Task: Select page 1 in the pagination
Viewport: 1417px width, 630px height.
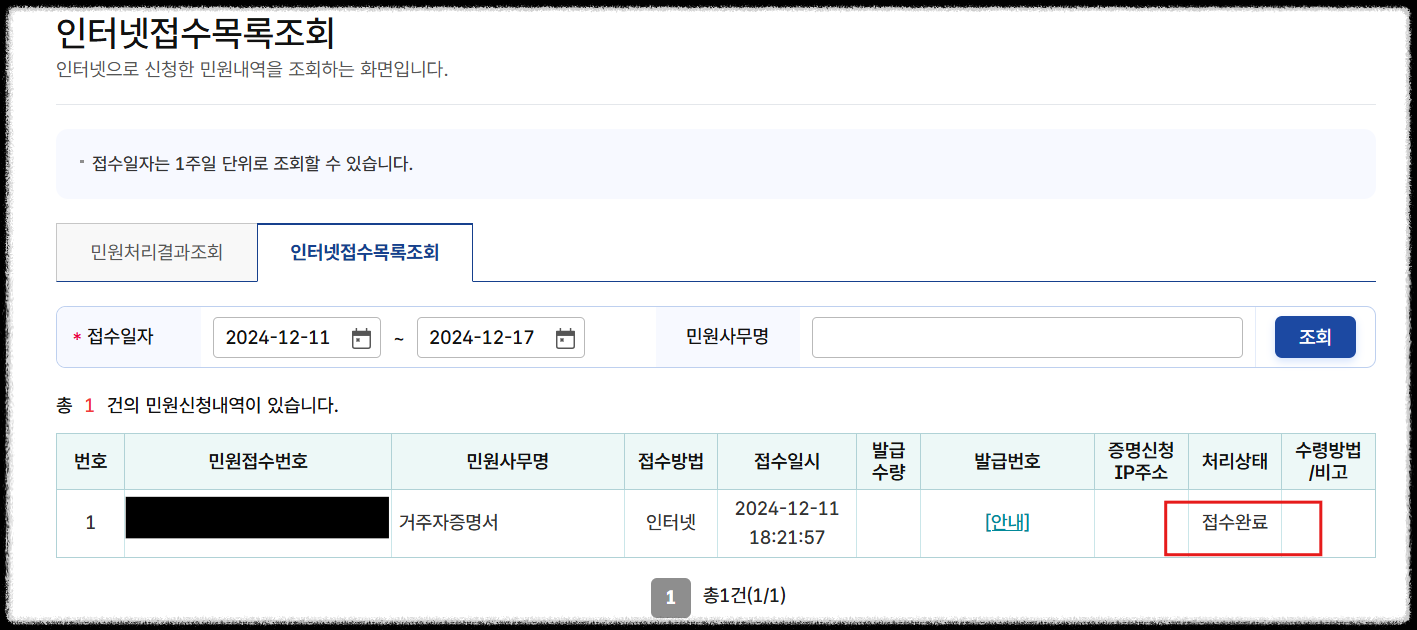Action: pyautogui.click(x=670, y=597)
